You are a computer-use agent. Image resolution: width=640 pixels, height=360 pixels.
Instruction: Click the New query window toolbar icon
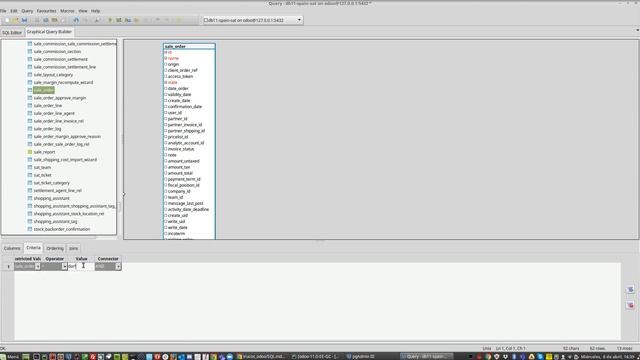pyautogui.click(x=7, y=20)
